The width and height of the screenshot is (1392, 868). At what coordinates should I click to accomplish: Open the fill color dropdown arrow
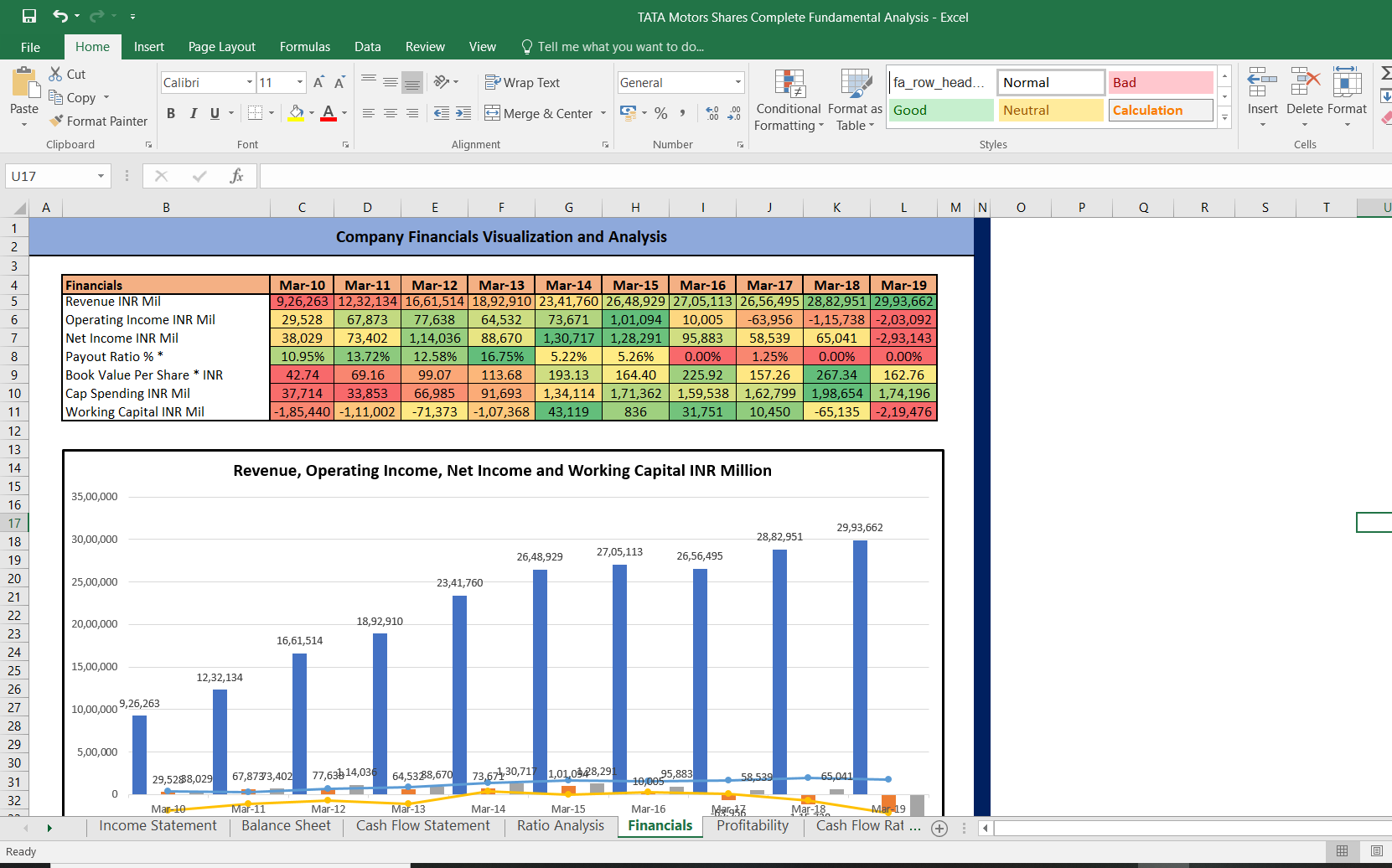(312, 113)
